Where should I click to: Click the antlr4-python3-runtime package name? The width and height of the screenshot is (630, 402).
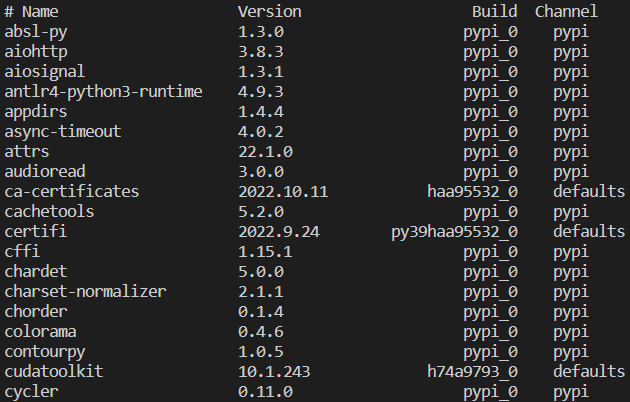tap(104, 92)
